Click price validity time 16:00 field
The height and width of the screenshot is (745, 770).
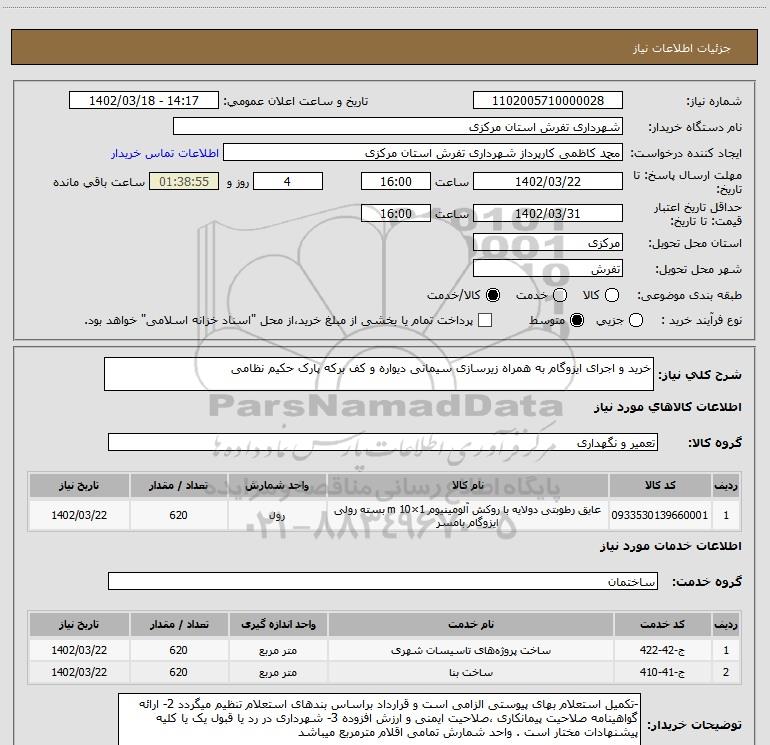(396, 213)
